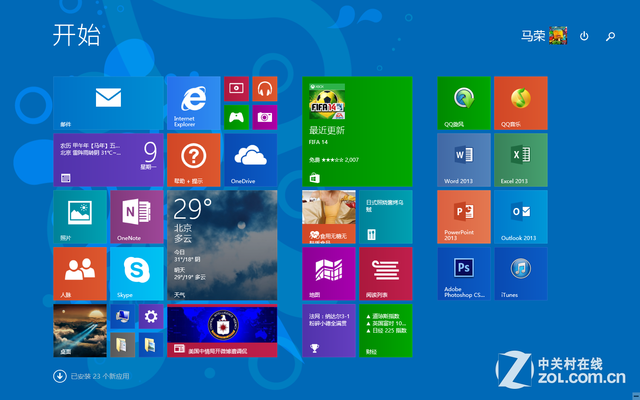Open the OneDrive tile
Image resolution: width=640 pixels, height=400 pixels.
click(251, 160)
